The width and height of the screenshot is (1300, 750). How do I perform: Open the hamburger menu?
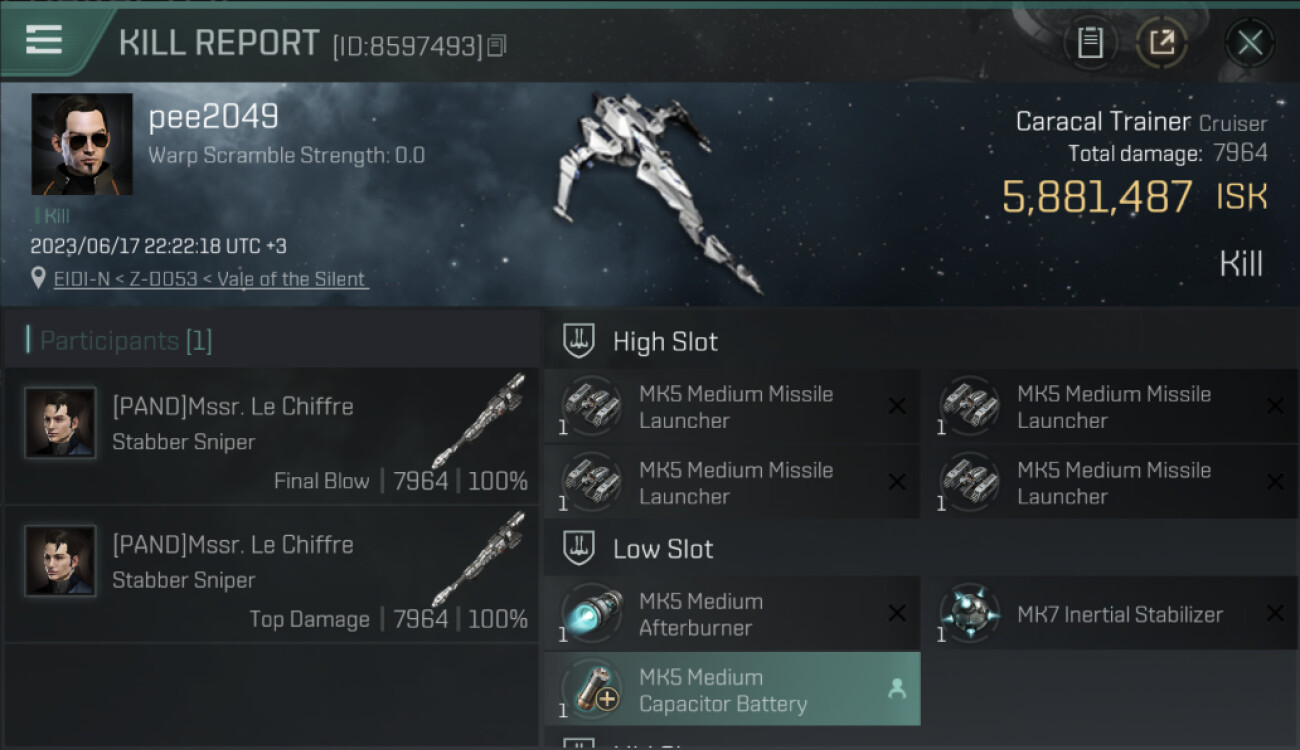[44, 40]
